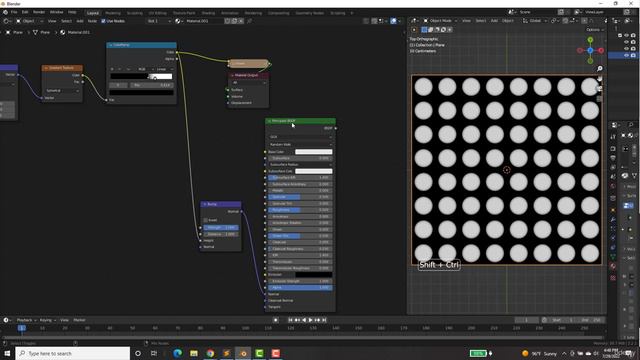The image size is (640, 360).
Task: Unlink the material with the X icon
Action: [x=241, y=21]
